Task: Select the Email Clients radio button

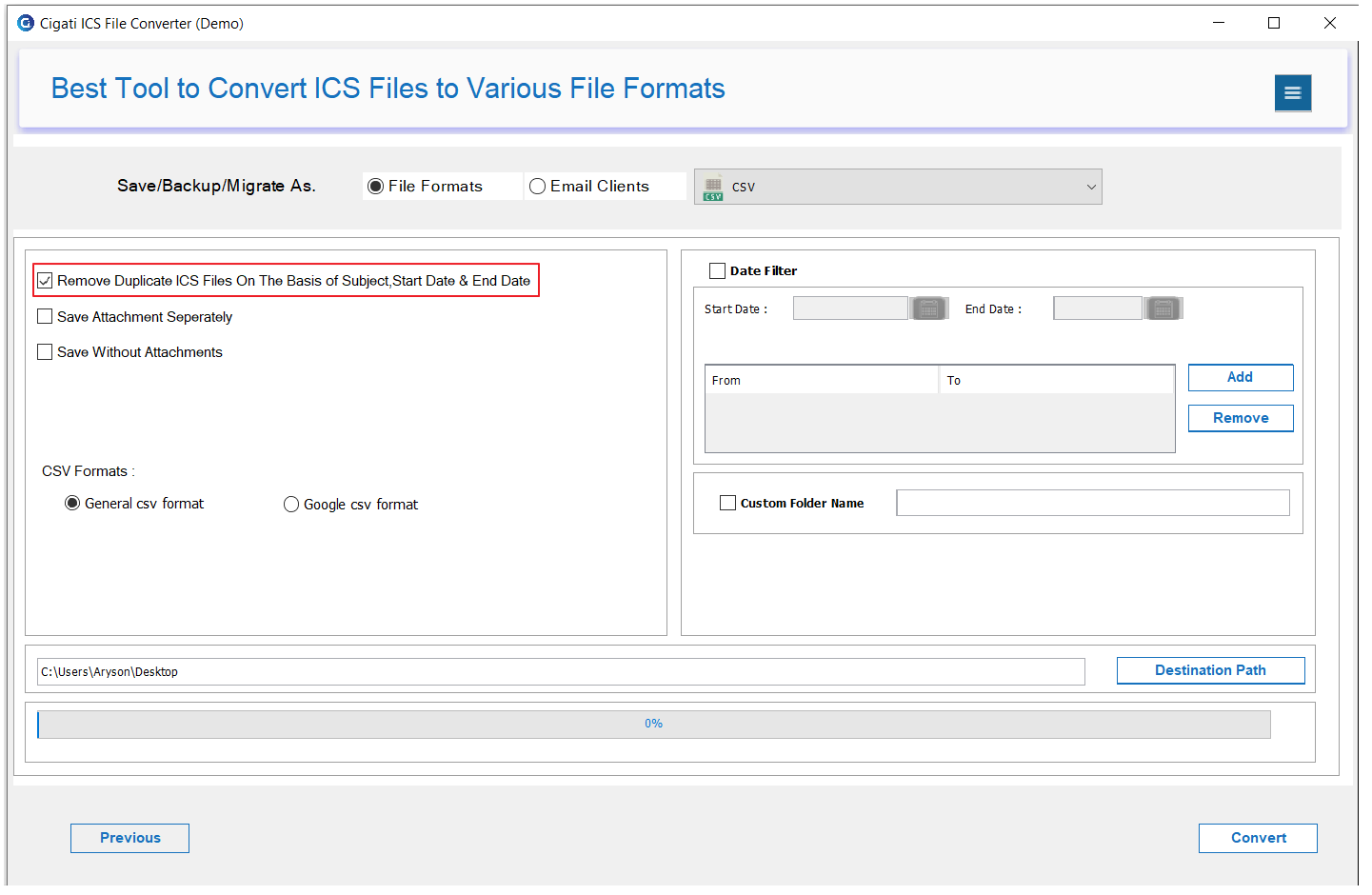Action: point(538,187)
